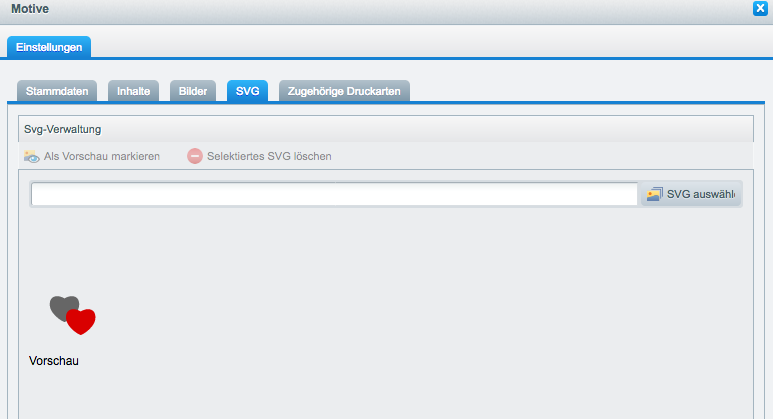
Task: Click the Vorschau caption under the hearts
Action: (x=54, y=361)
